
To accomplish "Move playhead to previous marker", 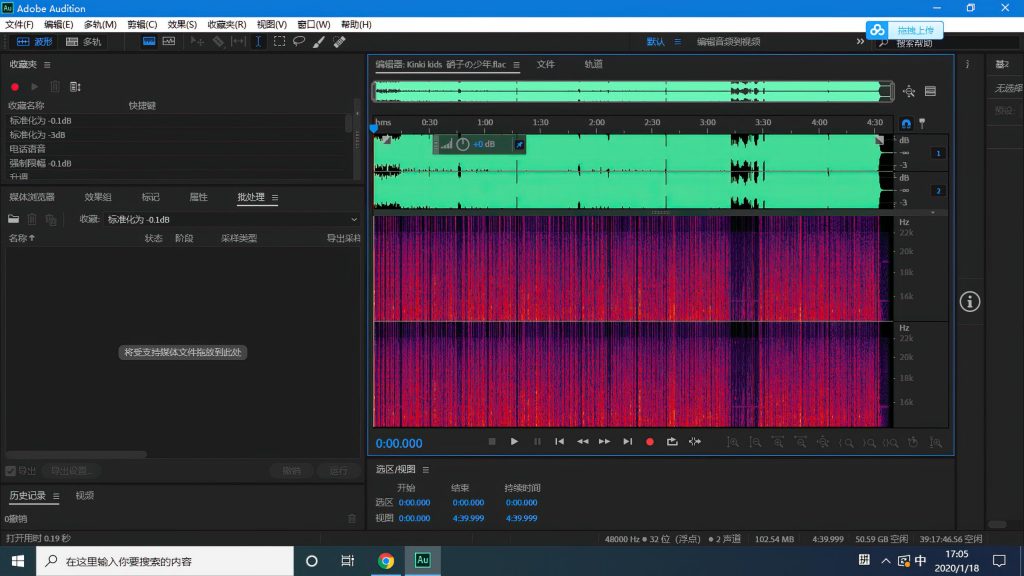I will click(x=560, y=442).
